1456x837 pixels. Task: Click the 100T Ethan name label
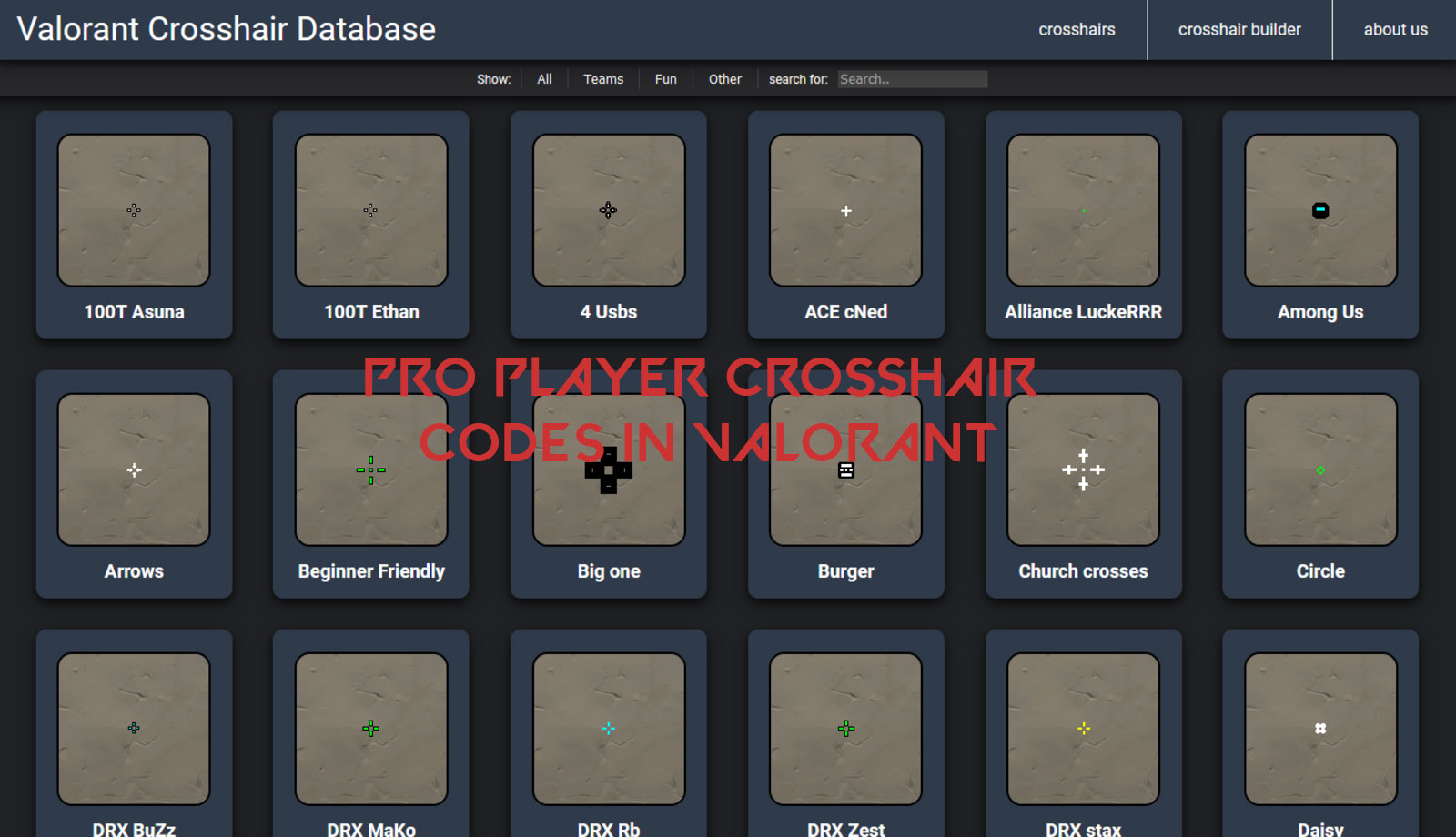click(x=371, y=312)
